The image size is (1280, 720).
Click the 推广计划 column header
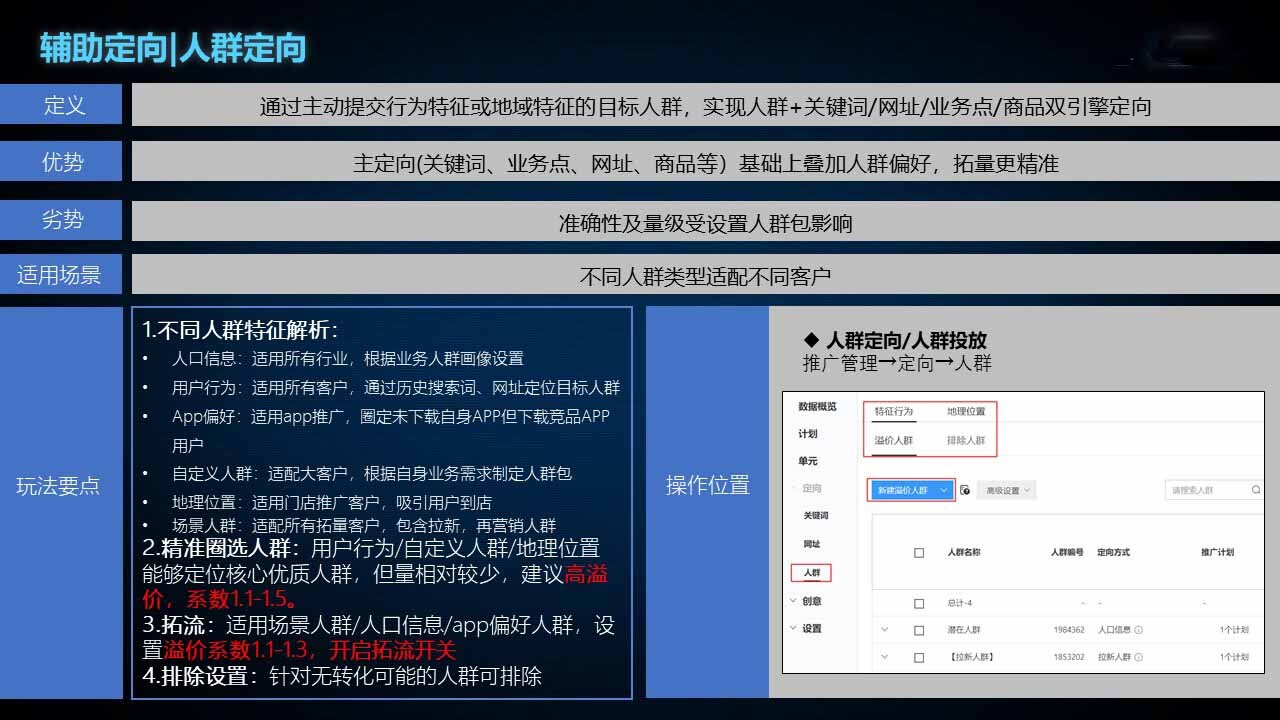pyautogui.click(x=1217, y=552)
